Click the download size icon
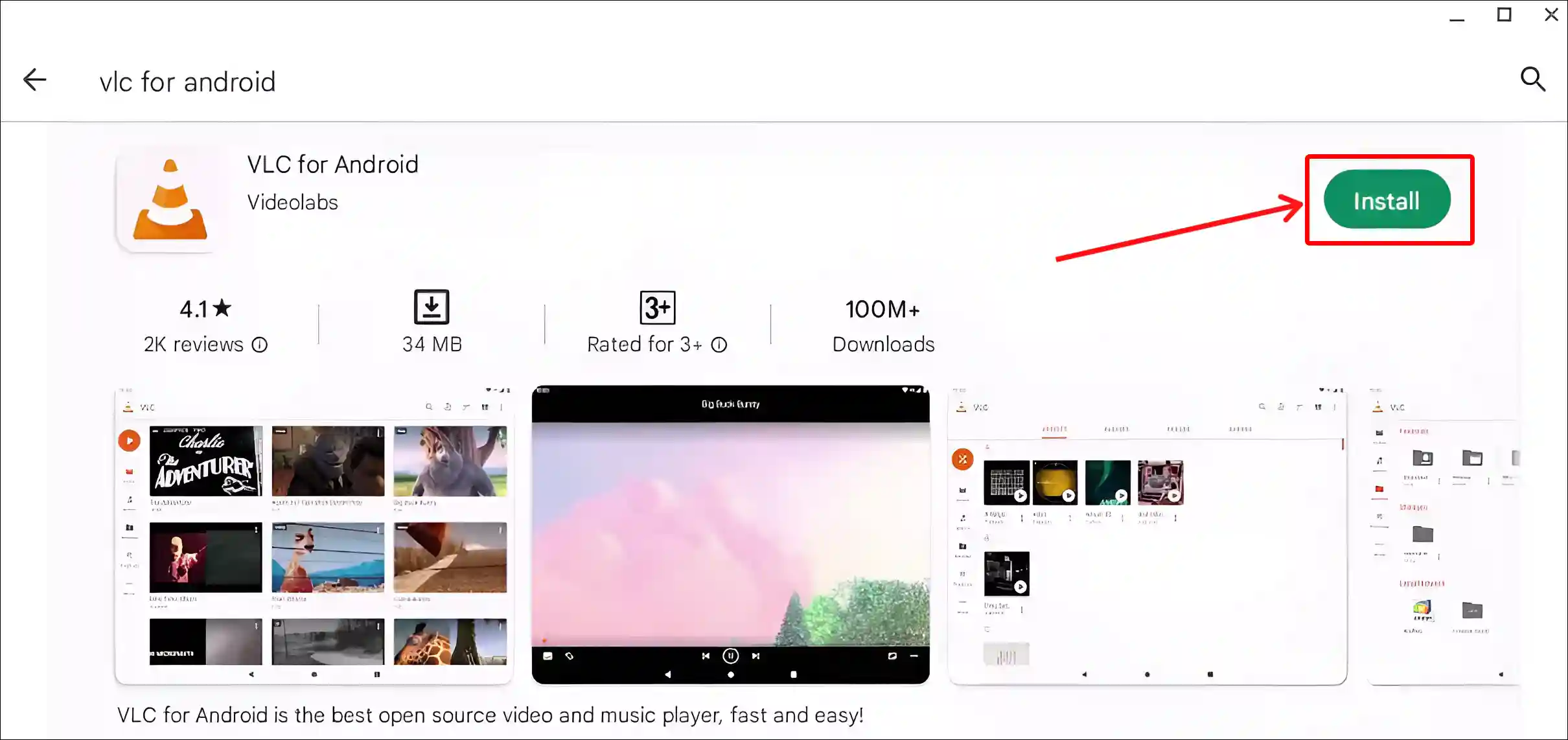The image size is (1568, 740). [x=432, y=307]
